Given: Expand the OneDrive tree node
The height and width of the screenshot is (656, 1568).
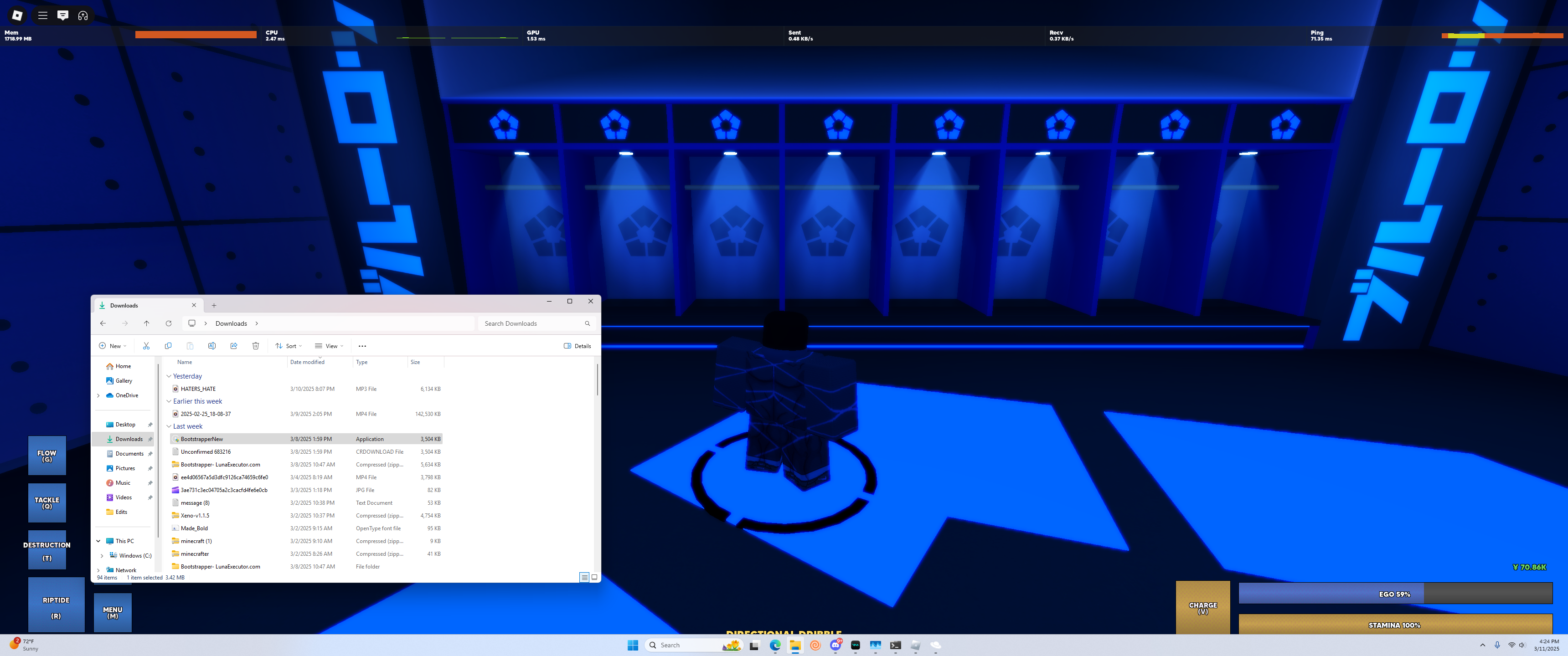Looking at the screenshot, I should (x=98, y=395).
